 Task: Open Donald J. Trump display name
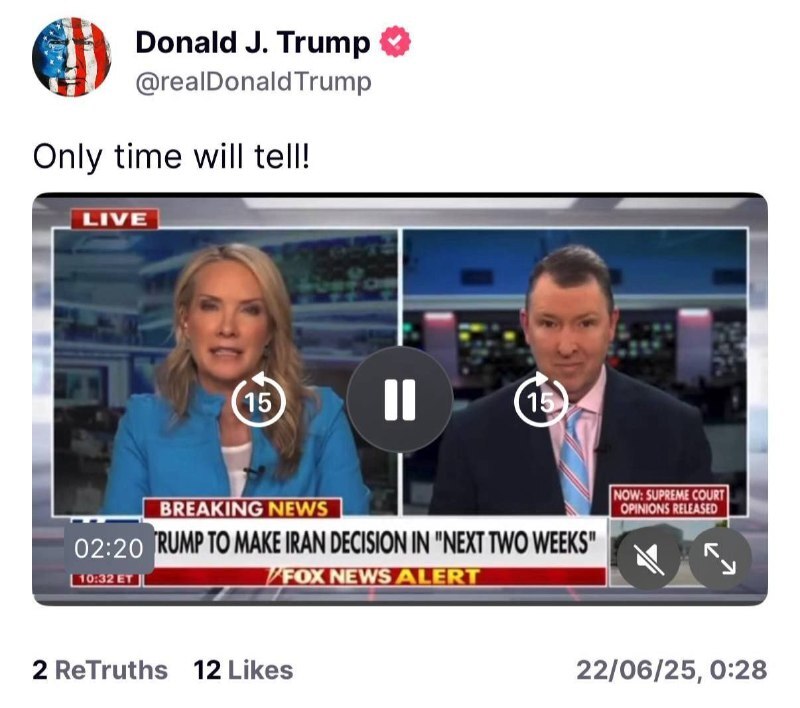click(x=253, y=42)
